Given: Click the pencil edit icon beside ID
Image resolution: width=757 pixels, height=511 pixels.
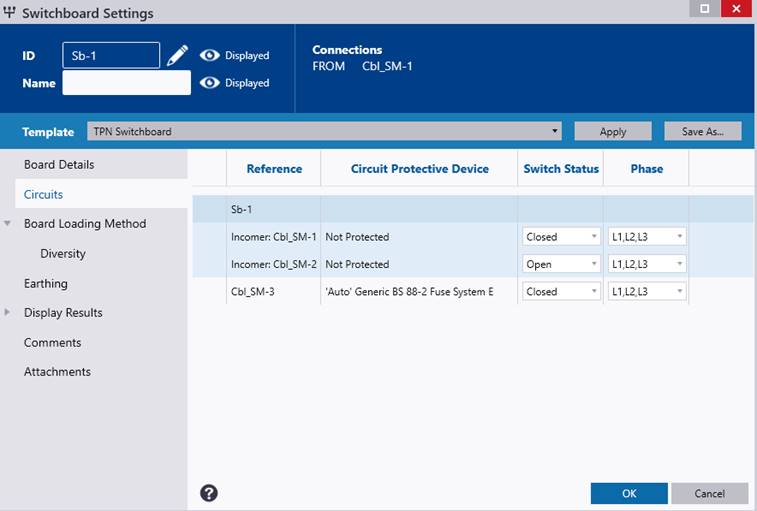Looking at the screenshot, I should 177,55.
